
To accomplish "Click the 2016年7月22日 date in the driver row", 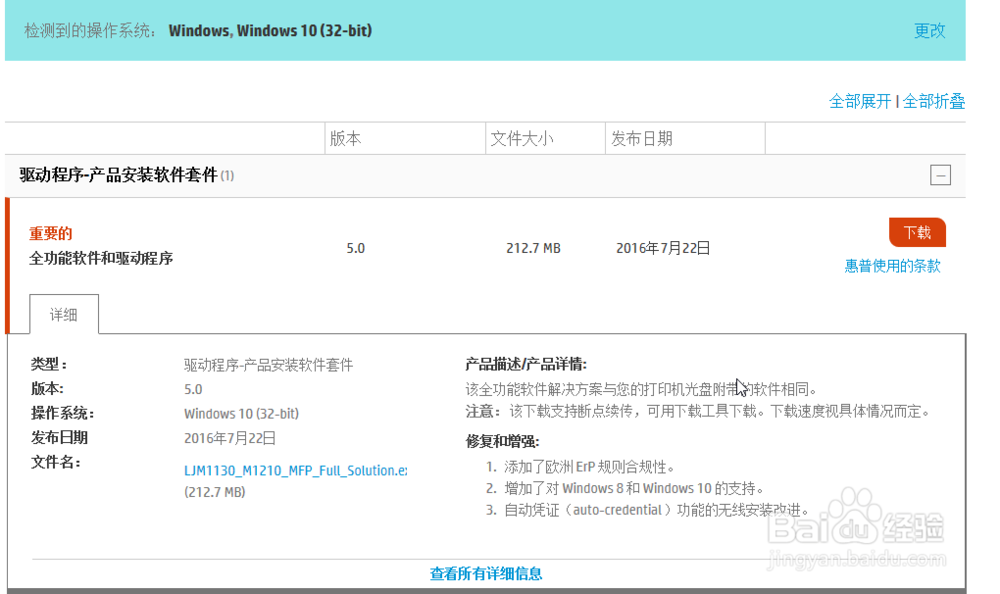I will click(663, 248).
